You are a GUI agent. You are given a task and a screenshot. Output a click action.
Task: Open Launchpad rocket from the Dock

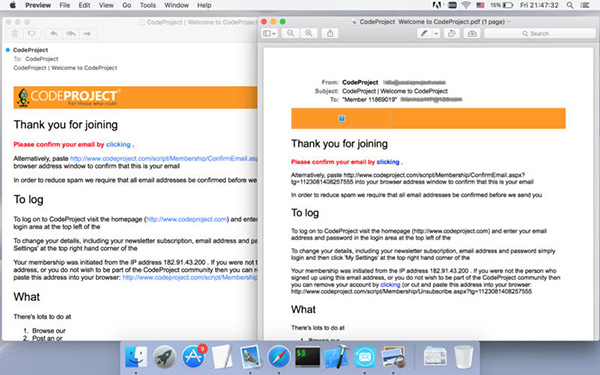pos(165,356)
